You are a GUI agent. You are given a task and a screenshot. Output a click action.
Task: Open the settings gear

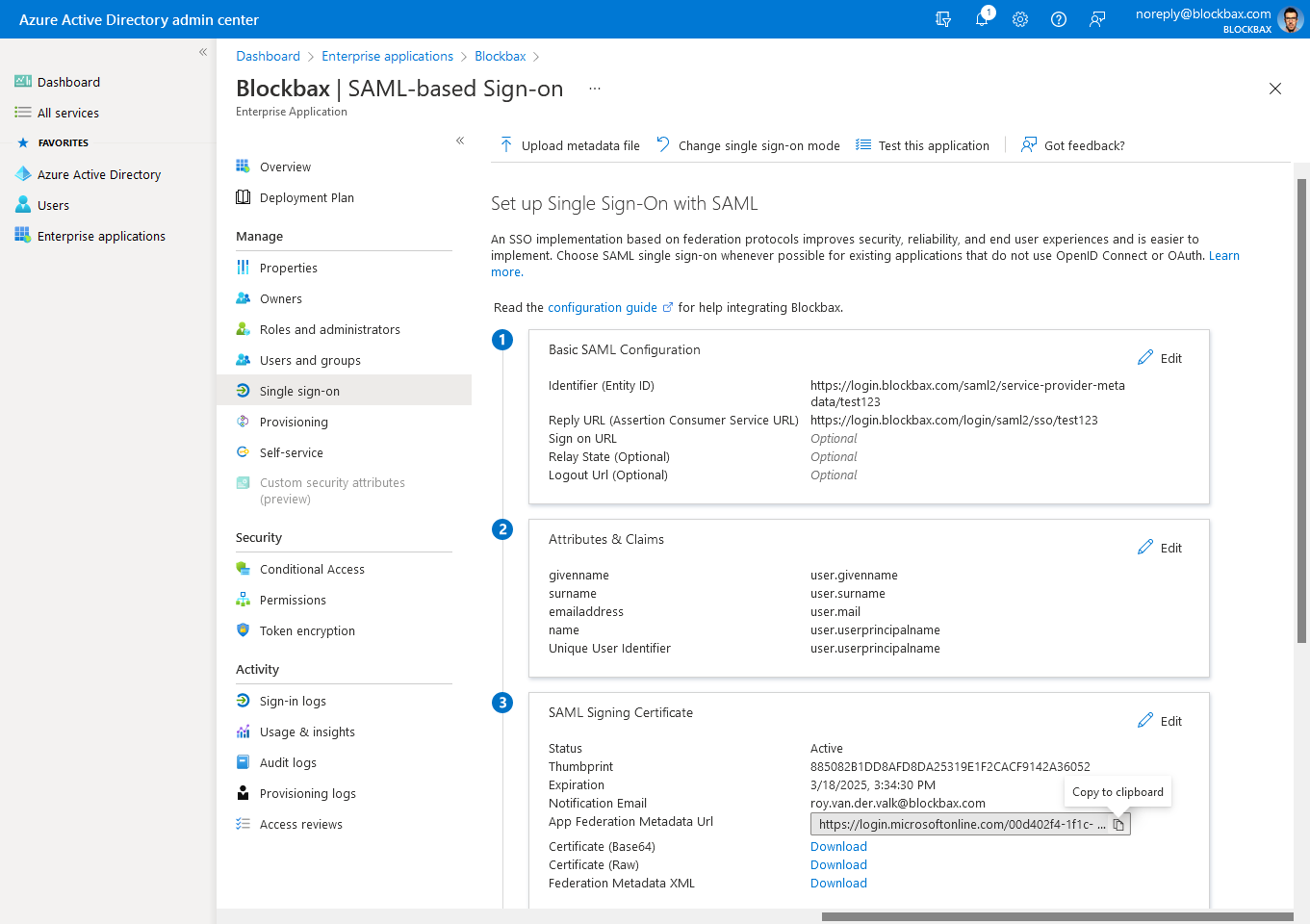(1020, 18)
